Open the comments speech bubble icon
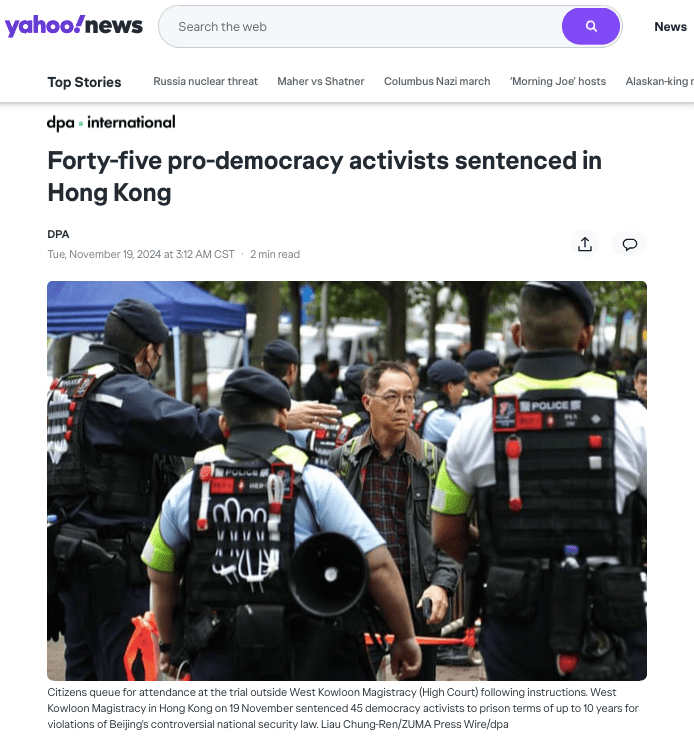The width and height of the screenshot is (694, 737). (630, 244)
